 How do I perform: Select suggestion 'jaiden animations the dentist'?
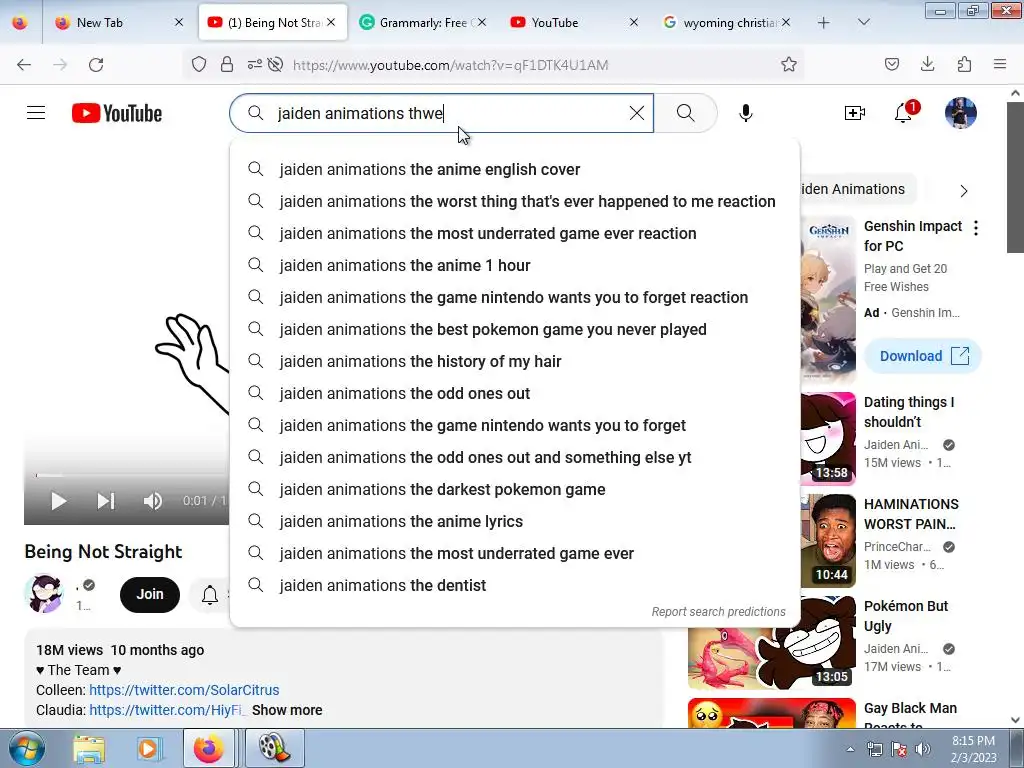pos(515,585)
